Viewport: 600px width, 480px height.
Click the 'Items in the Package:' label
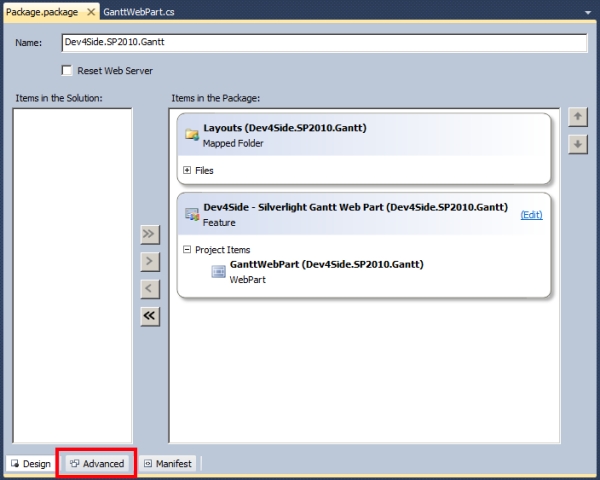216,98
